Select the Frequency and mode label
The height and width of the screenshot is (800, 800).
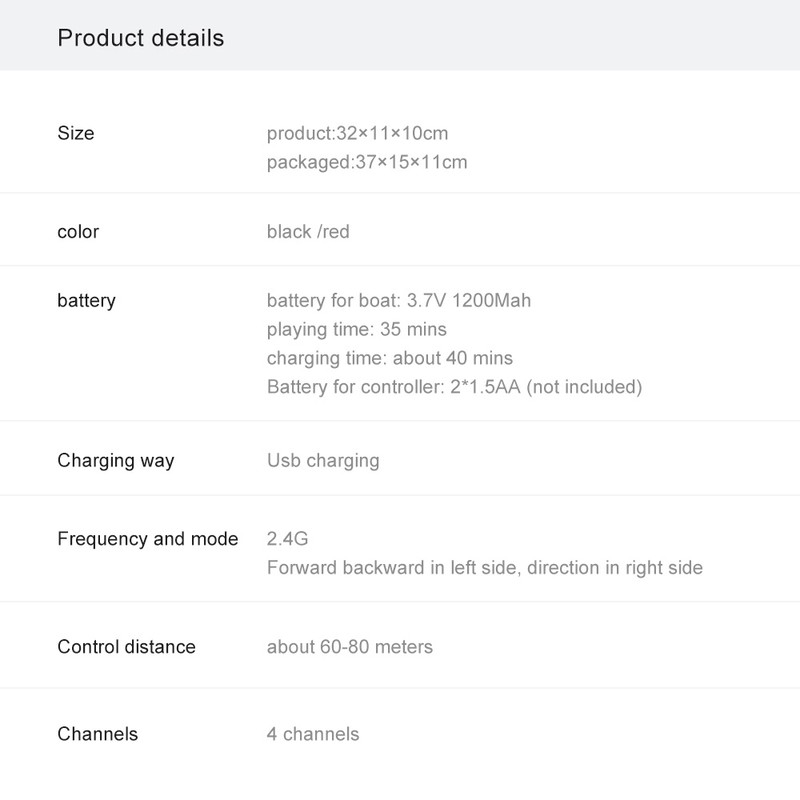[148, 539]
